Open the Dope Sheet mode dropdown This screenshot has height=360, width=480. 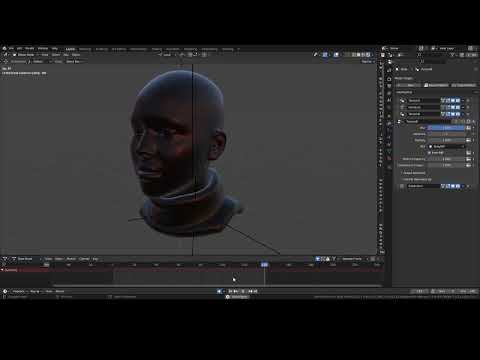point(27,259)
